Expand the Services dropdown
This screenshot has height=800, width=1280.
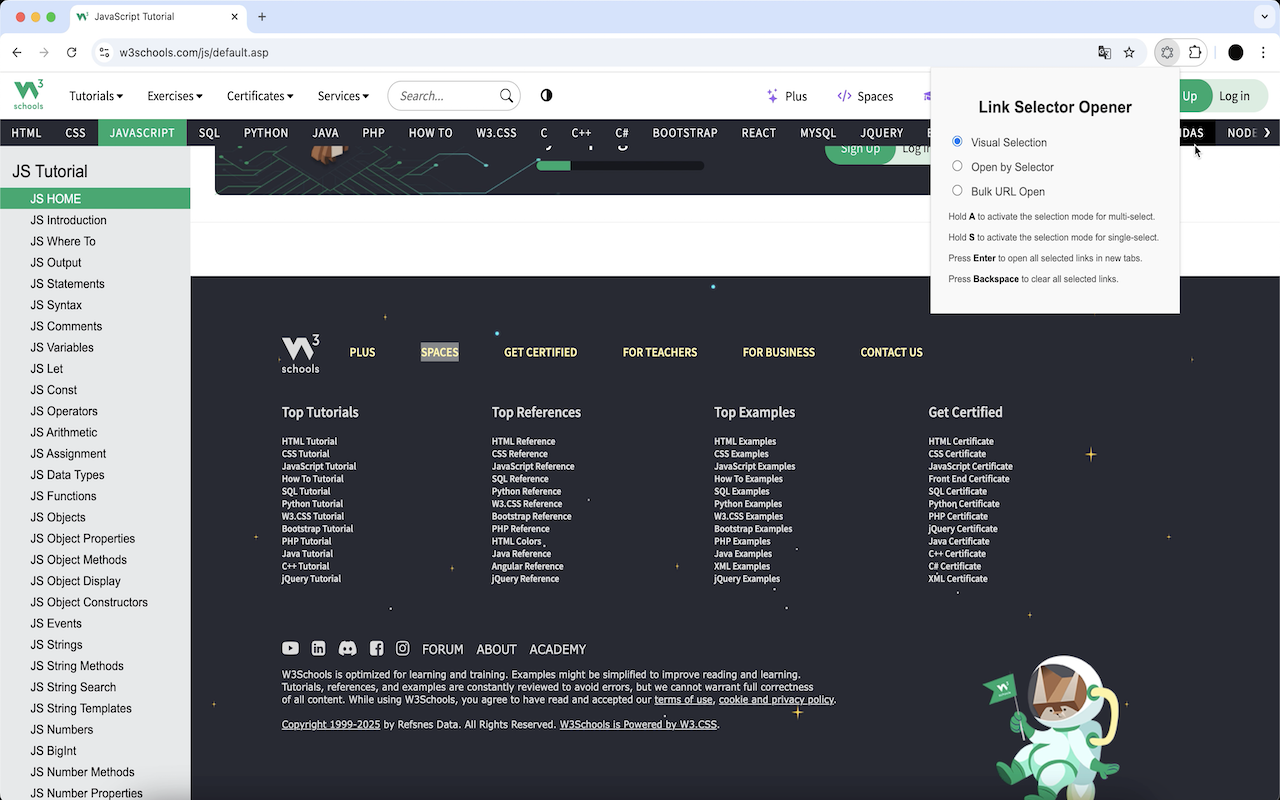tap(343, 95)
